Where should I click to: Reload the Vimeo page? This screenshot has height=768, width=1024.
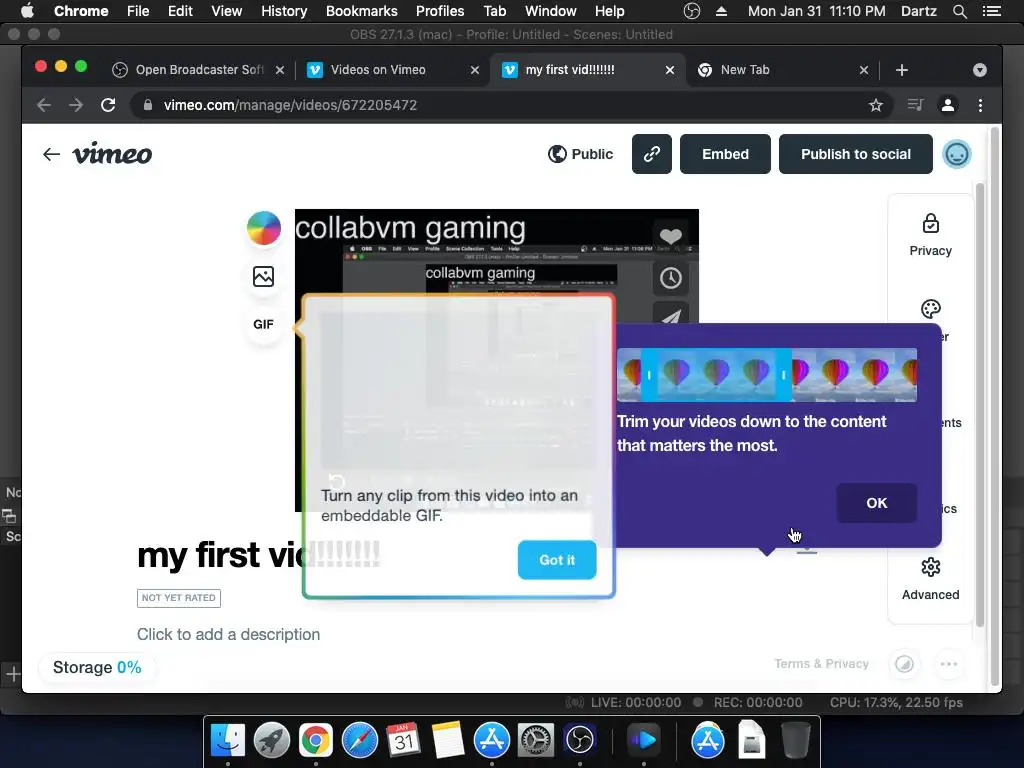pyautogui.click(x=108, y=105)
